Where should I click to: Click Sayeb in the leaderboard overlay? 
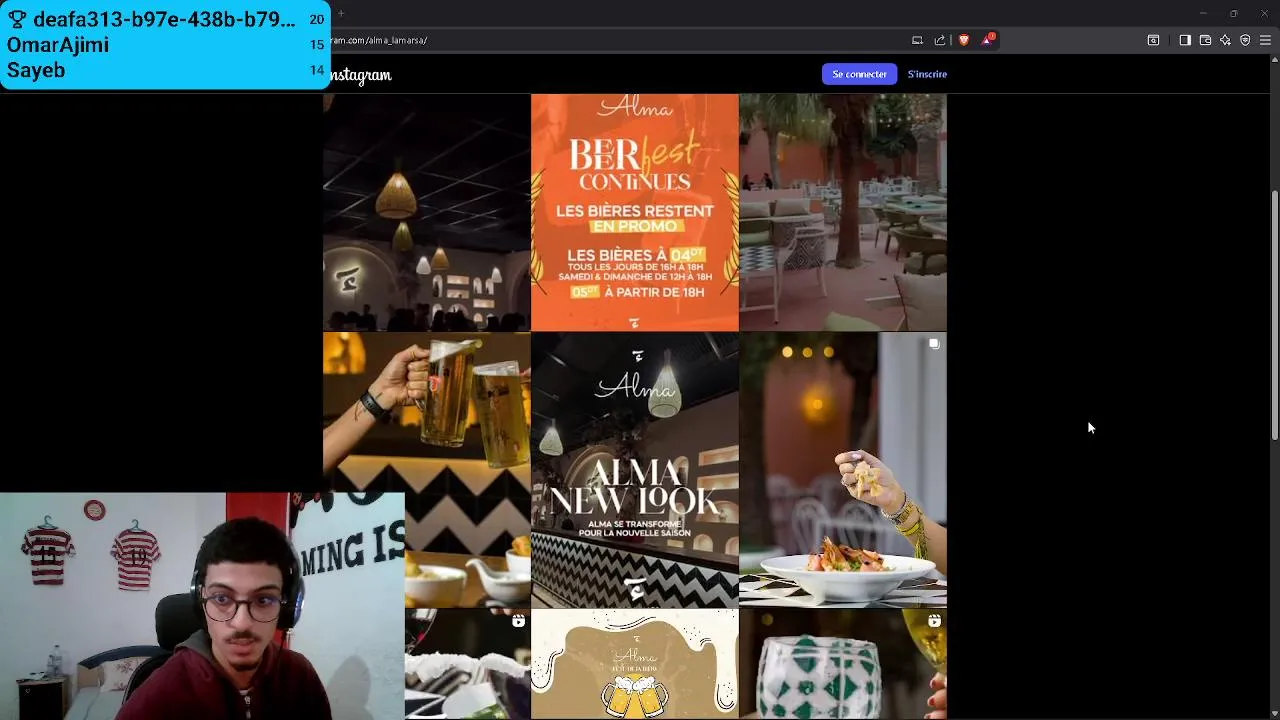[36, 71]
